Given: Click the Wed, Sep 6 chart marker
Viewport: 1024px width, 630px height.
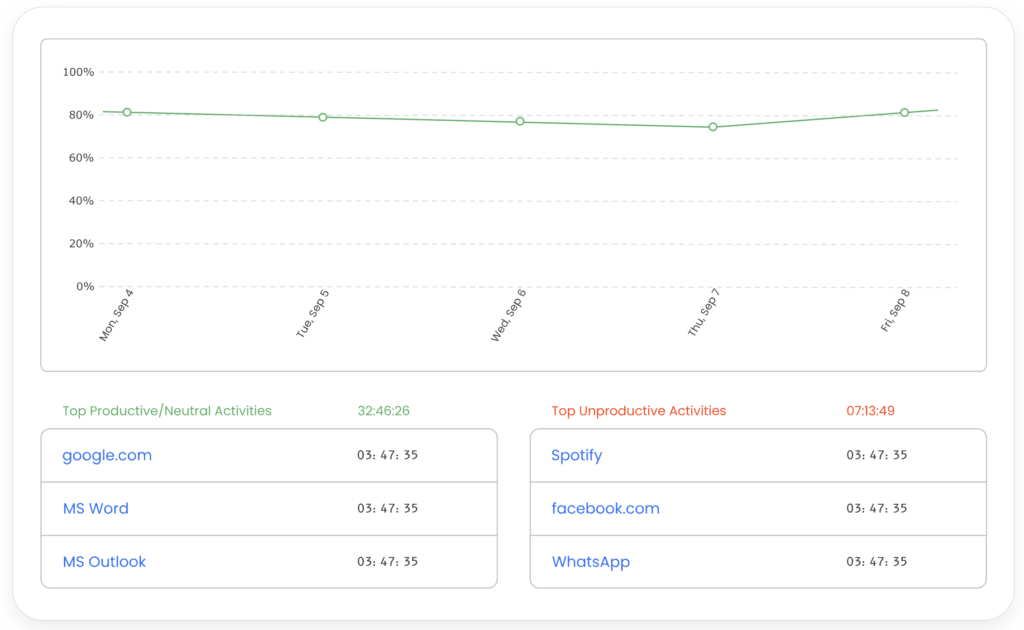Looking at the screenshot, I should pyautogui.click(x=520, y=121).
